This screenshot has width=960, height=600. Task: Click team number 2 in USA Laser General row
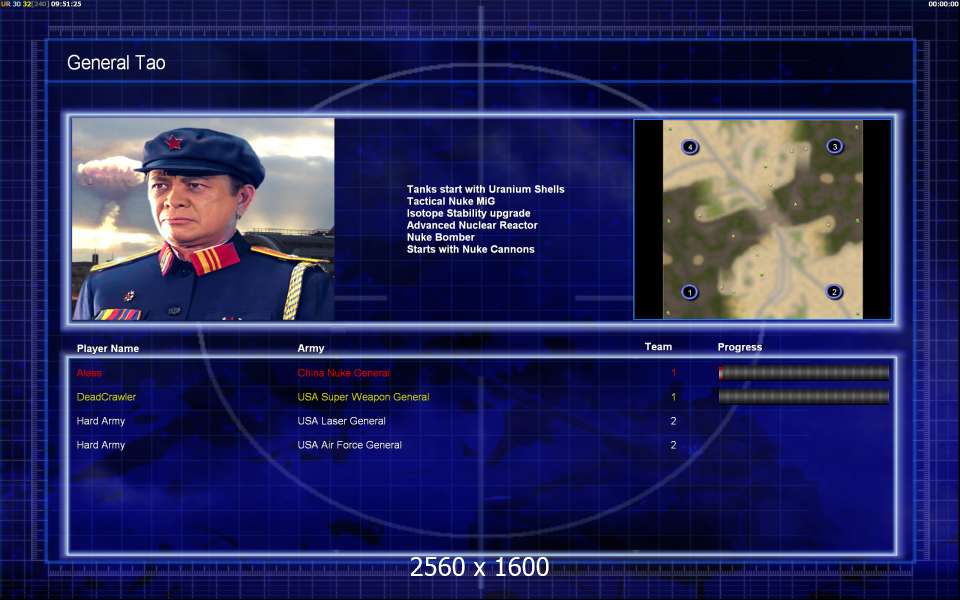pyautogui.click(x=673, y=421)
